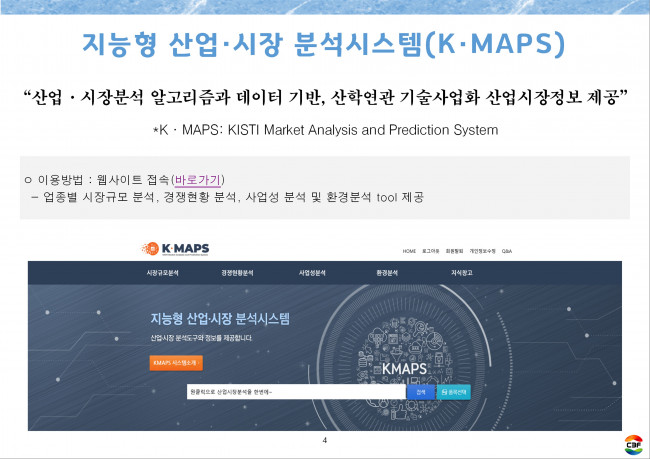Open the 바로가기 website link
650x459 pixels.
pyautogui.click(x=198, y=180)
